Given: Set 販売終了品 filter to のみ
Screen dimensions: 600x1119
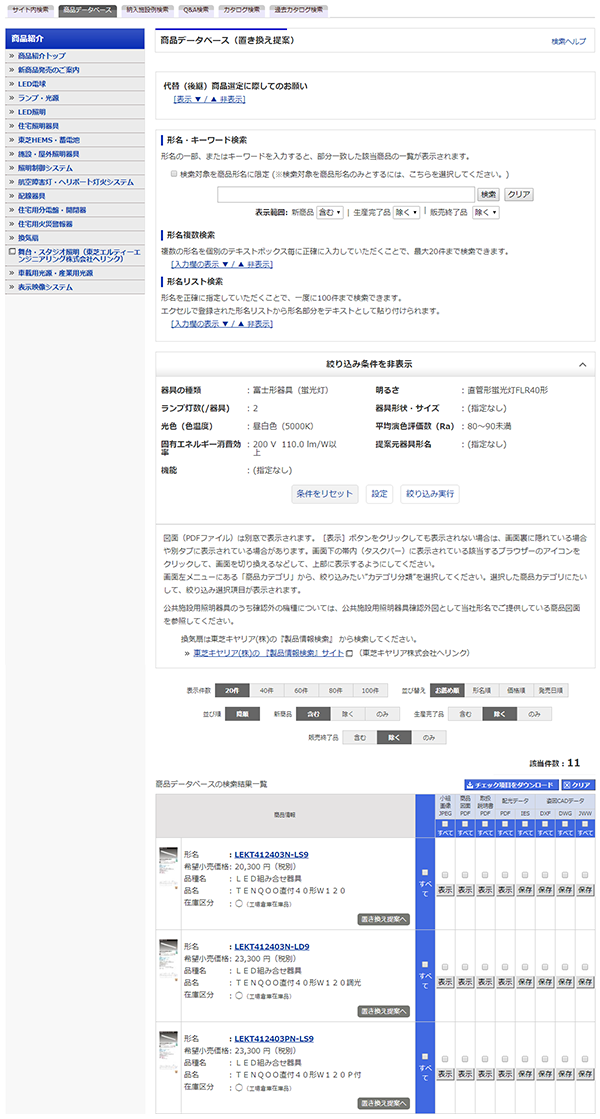Looking at the screenshot, I should tap(429, 738).
